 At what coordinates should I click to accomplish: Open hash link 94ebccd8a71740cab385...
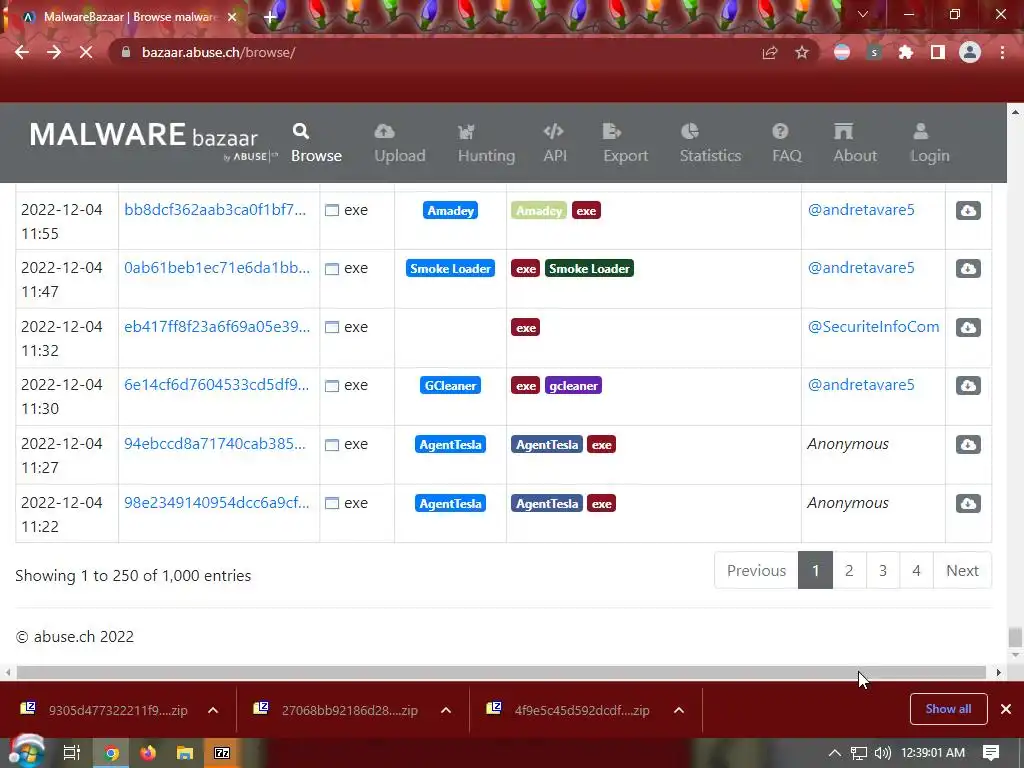tap(215, 443)
